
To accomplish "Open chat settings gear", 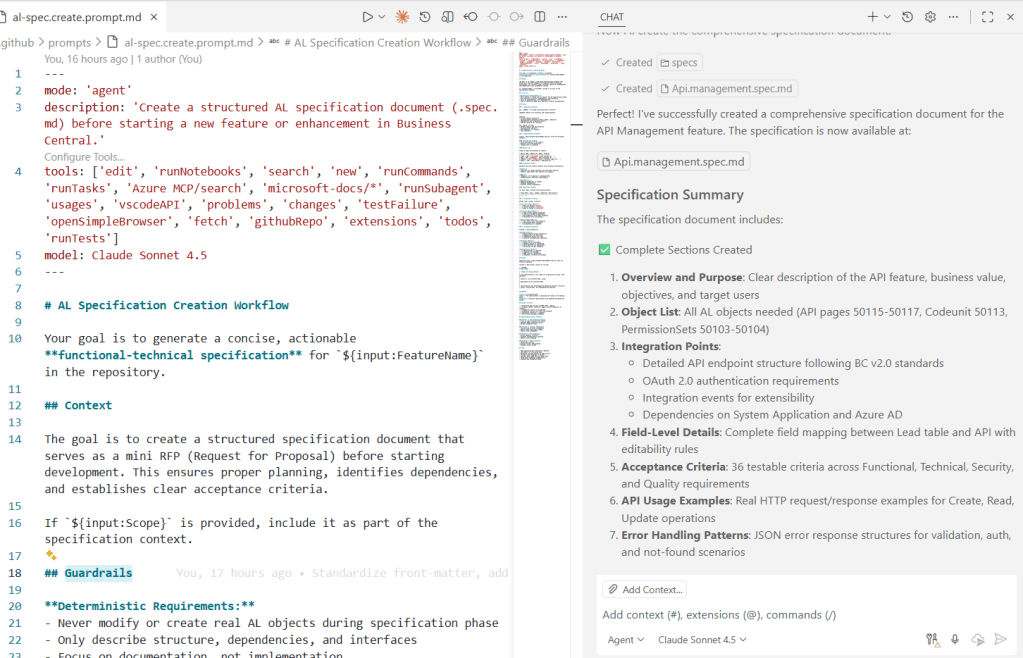I will (930, 17).
